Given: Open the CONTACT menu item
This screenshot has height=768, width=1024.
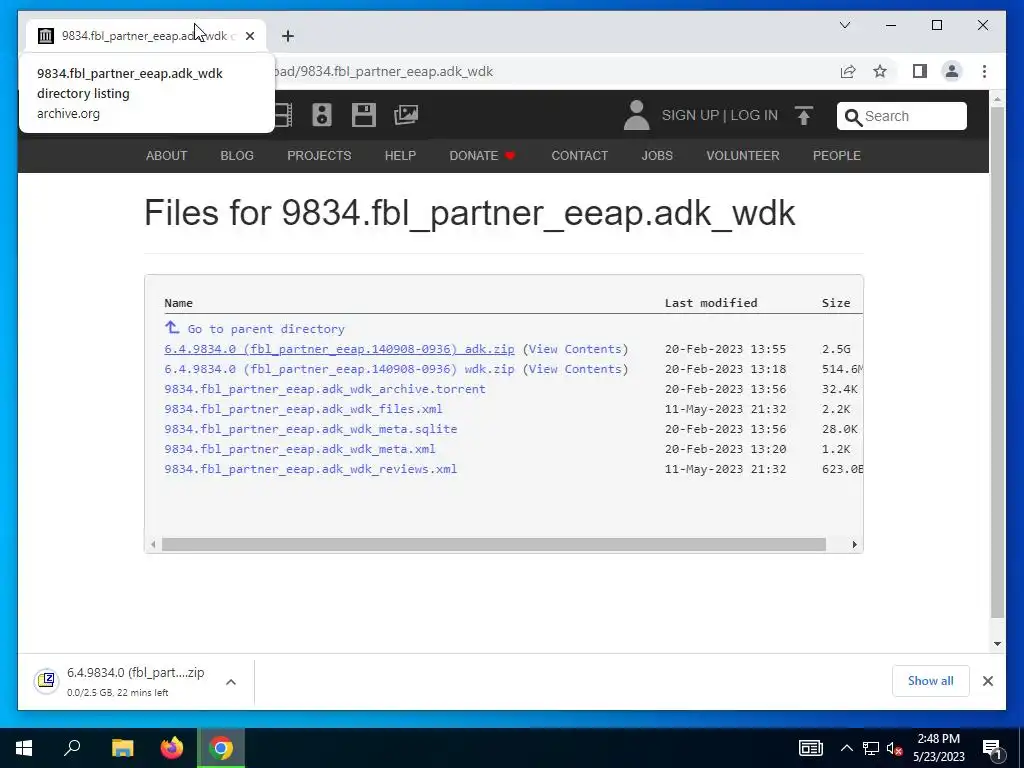Looking at the screenshot, I should 579,155.
